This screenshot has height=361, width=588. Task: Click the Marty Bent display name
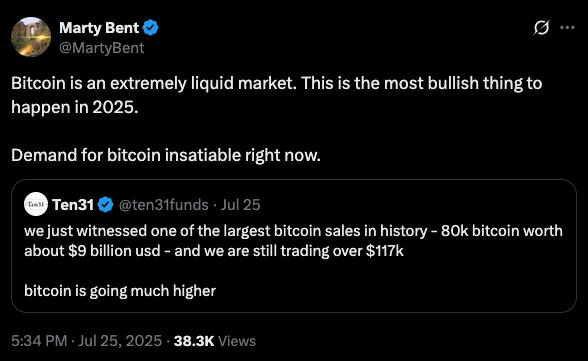[x=99, y=28]
